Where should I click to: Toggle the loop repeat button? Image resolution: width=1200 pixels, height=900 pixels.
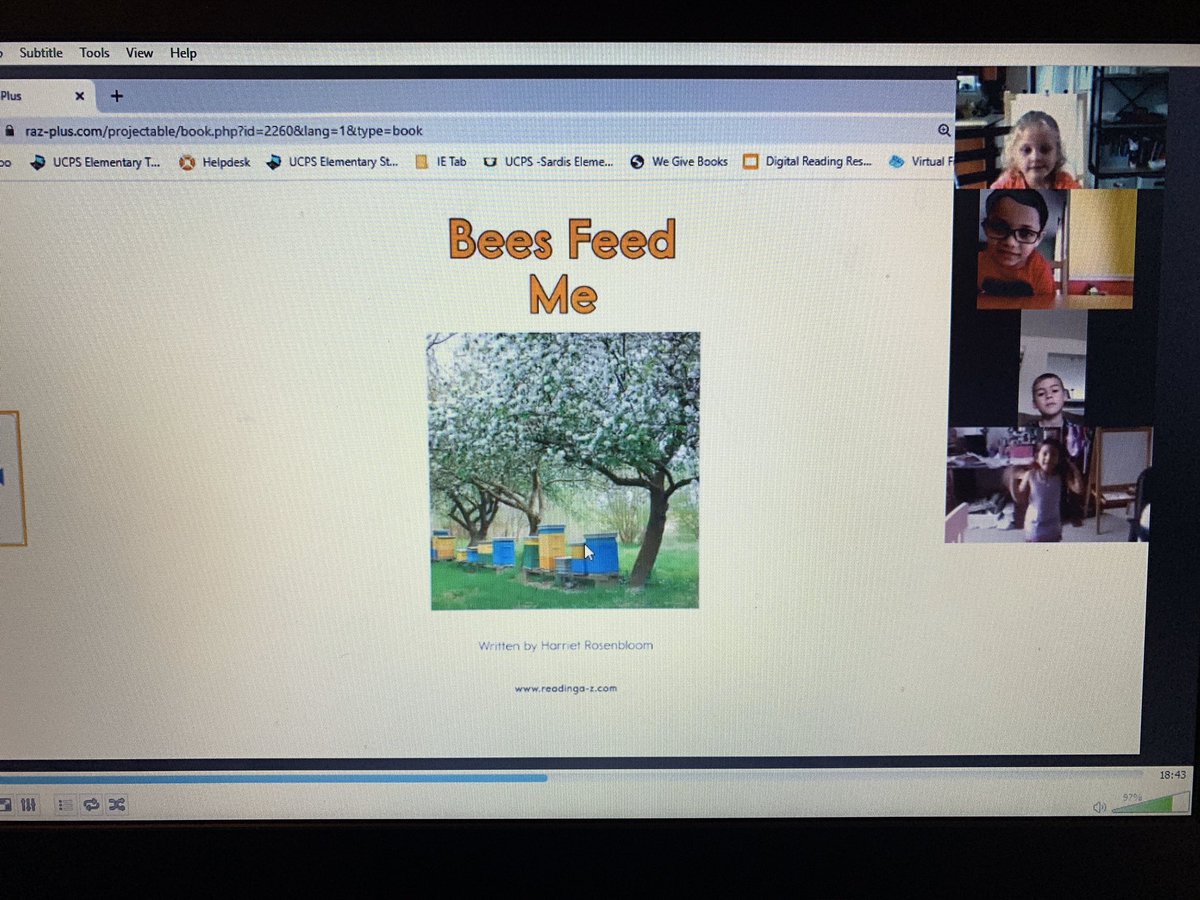pyautogui.click(x=91, y=804)
